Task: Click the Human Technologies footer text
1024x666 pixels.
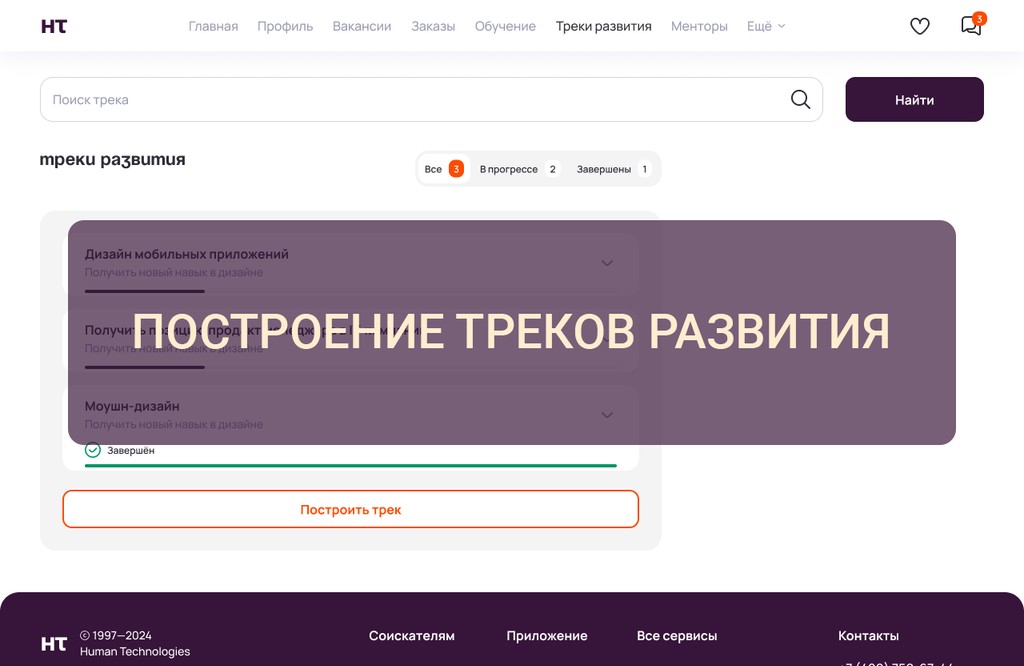Action: [135, 651]
